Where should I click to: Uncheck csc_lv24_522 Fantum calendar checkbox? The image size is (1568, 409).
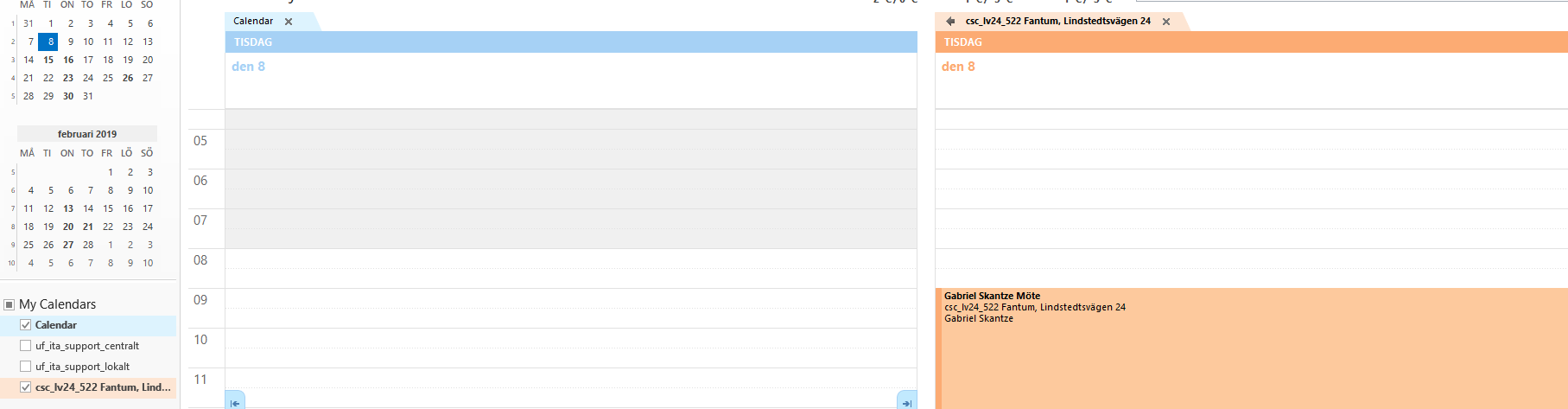pos(25,387)
